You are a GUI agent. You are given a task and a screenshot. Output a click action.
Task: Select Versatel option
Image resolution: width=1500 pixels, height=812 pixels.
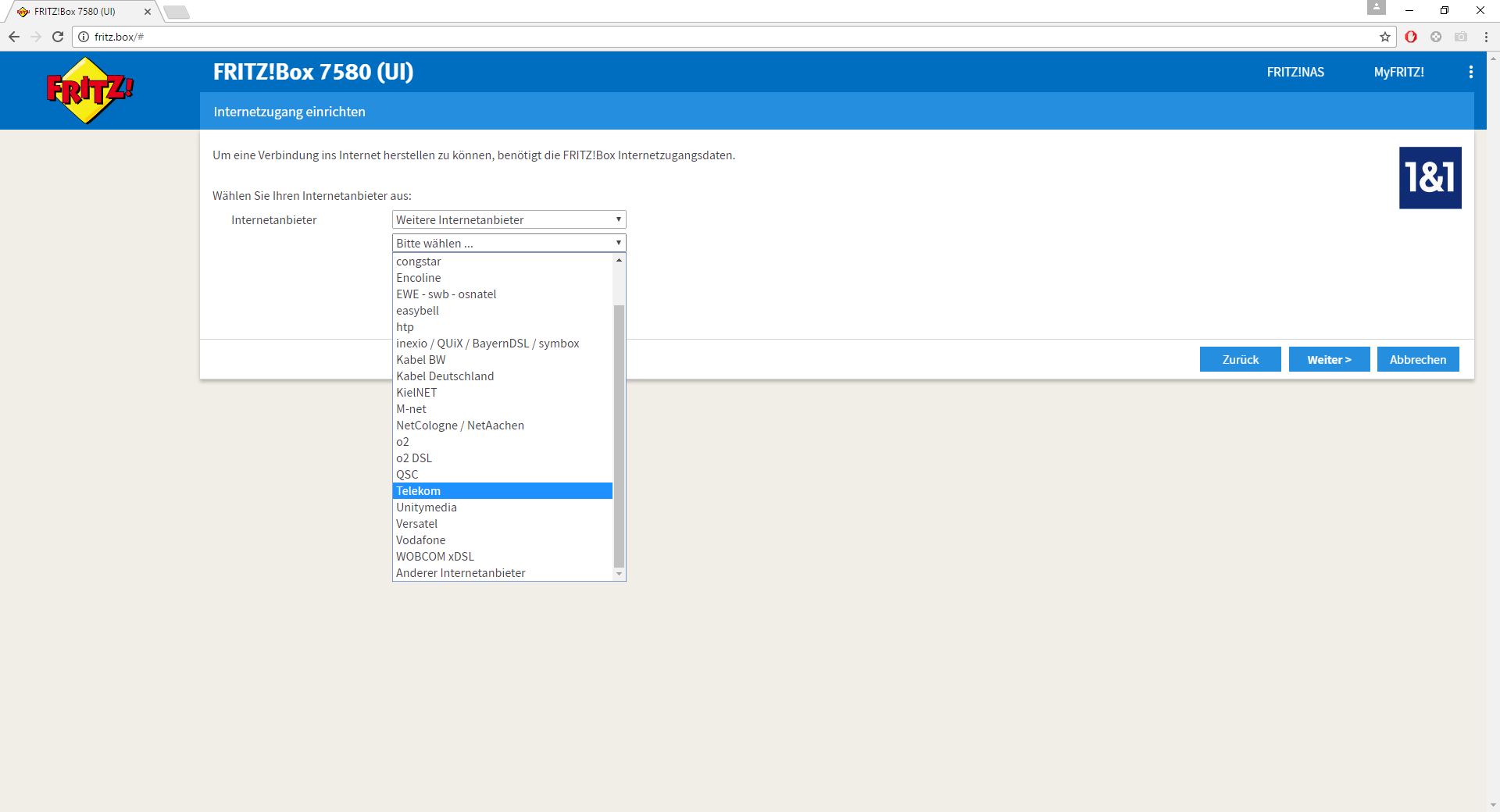point(502,524)
